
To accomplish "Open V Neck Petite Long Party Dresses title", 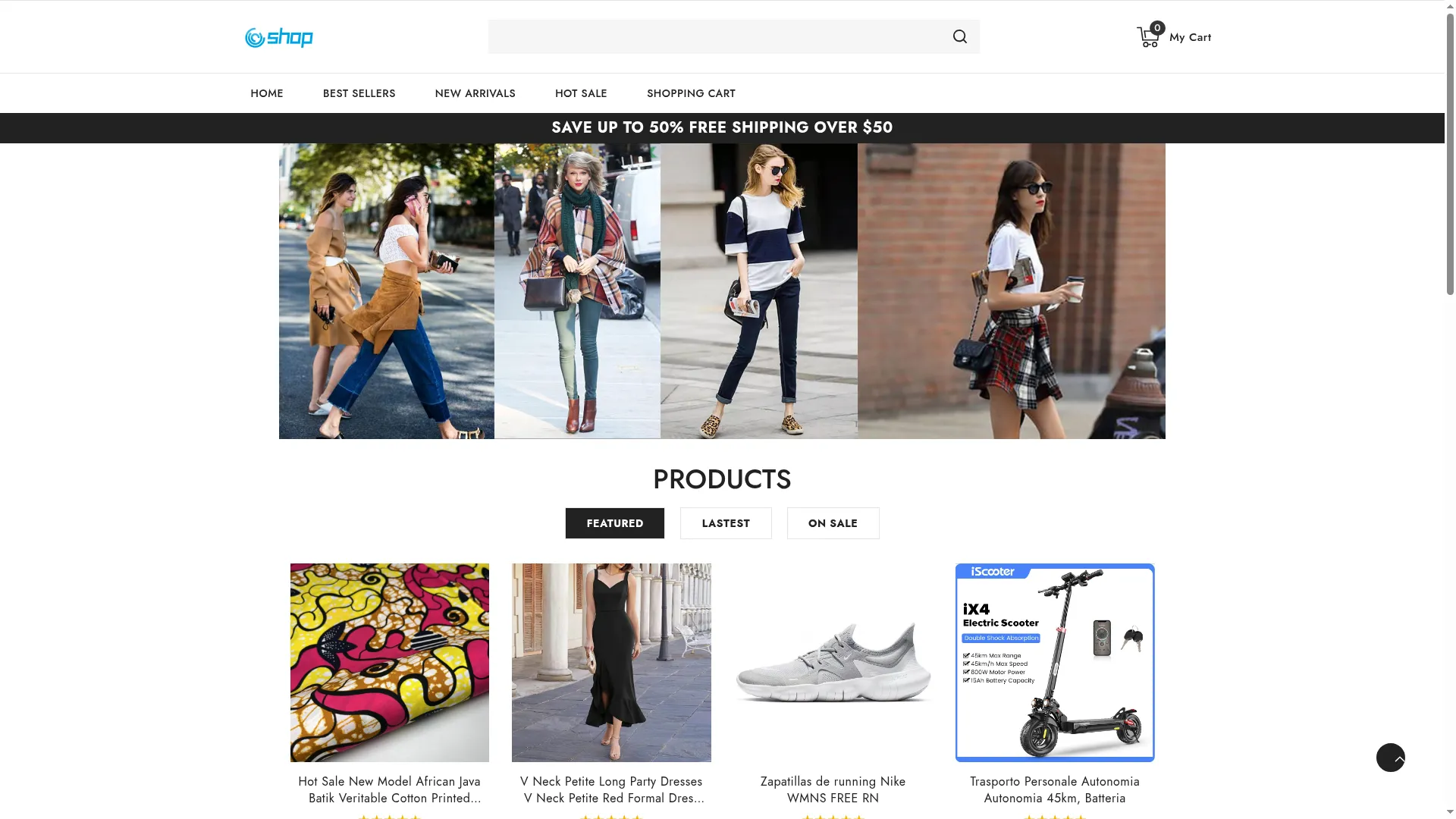I will pos(611,789).
